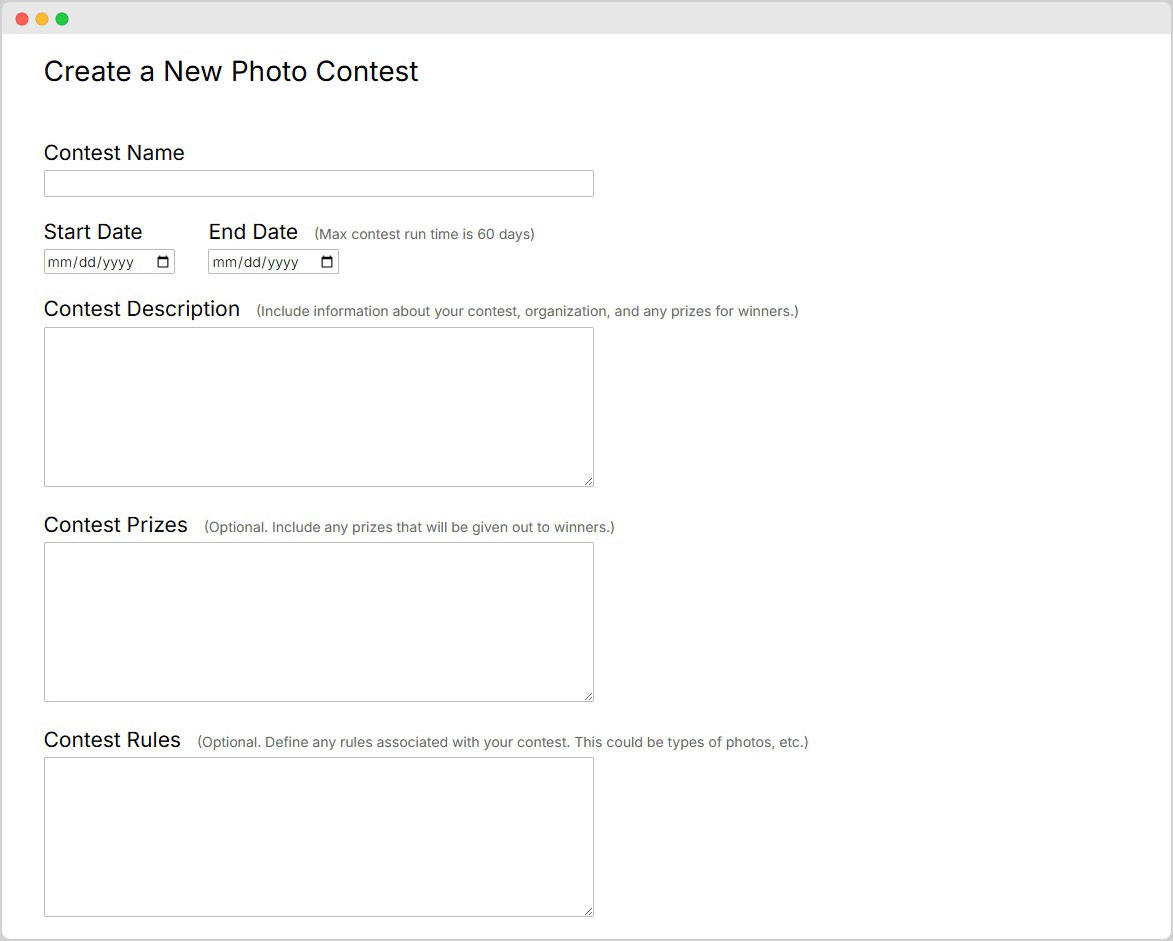1173x941 pixels.
Task: Click inside the Contest Rules text area
Action: point(318,837)
